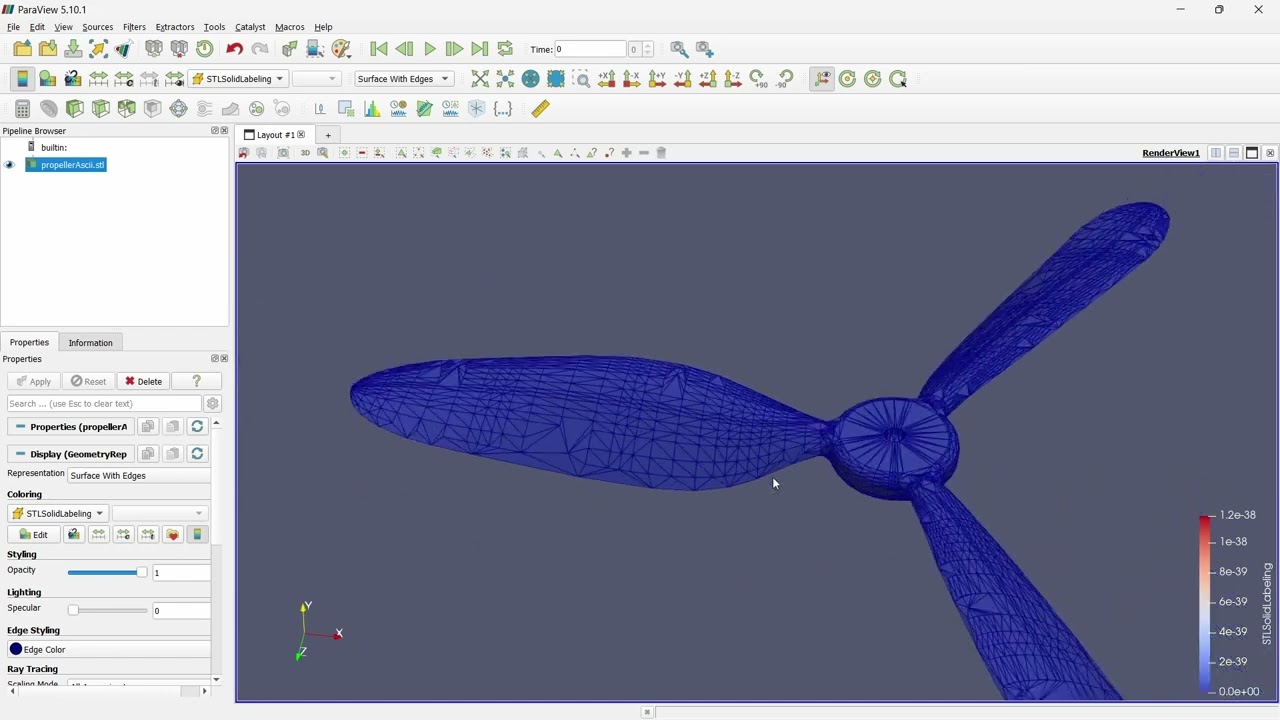Click Rescale to data range icon in toolbar
The height and width of the screenshot is (720, 1280).
click(98, 79)
